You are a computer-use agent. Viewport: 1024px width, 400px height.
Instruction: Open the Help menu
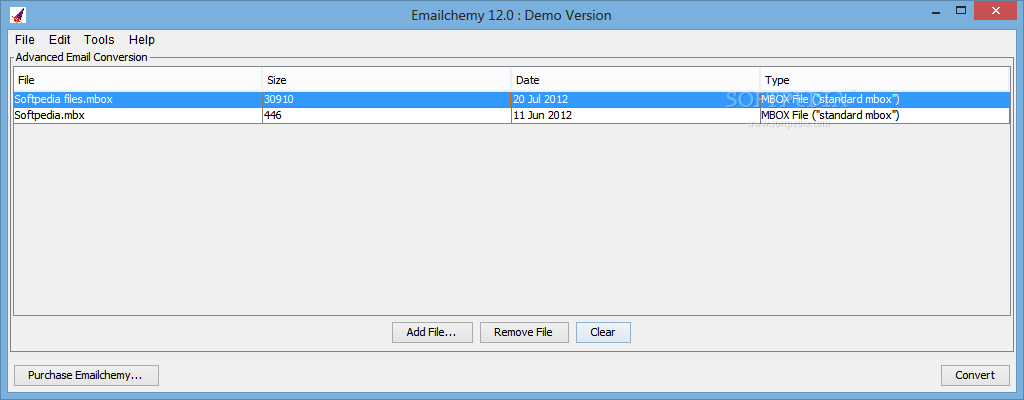[x=142, y=40]
